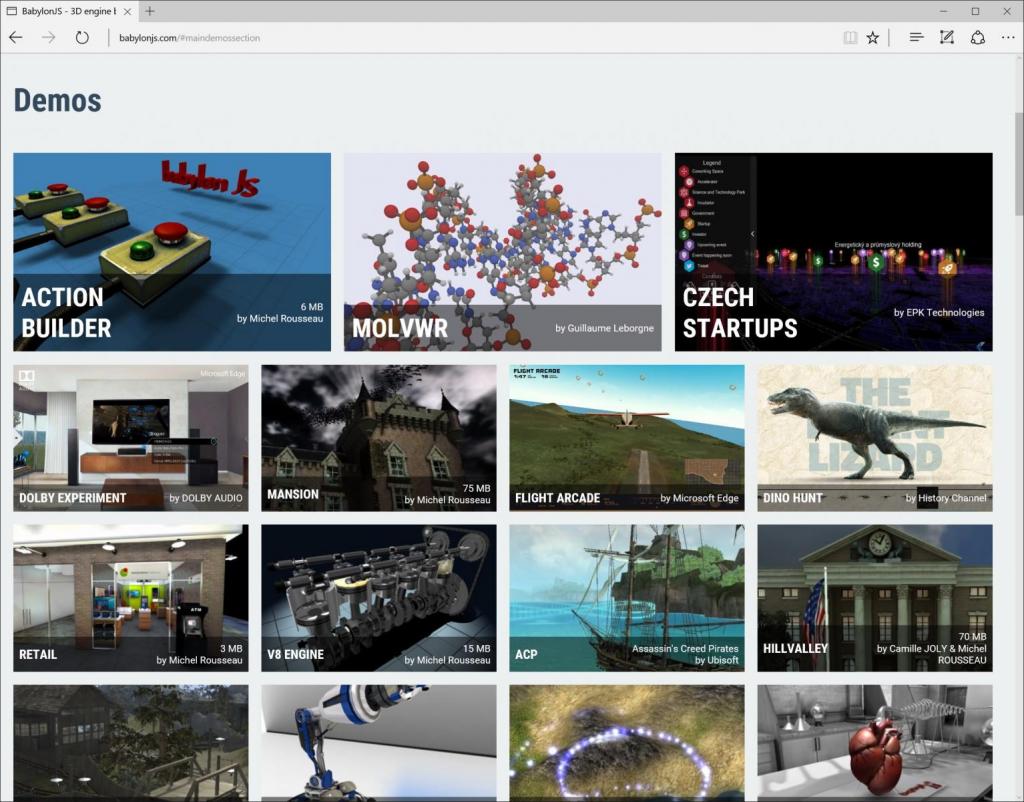Viewport: 1024px width, 802px height.
Task: Click the Refresh page icon
Action: [82, 37]
